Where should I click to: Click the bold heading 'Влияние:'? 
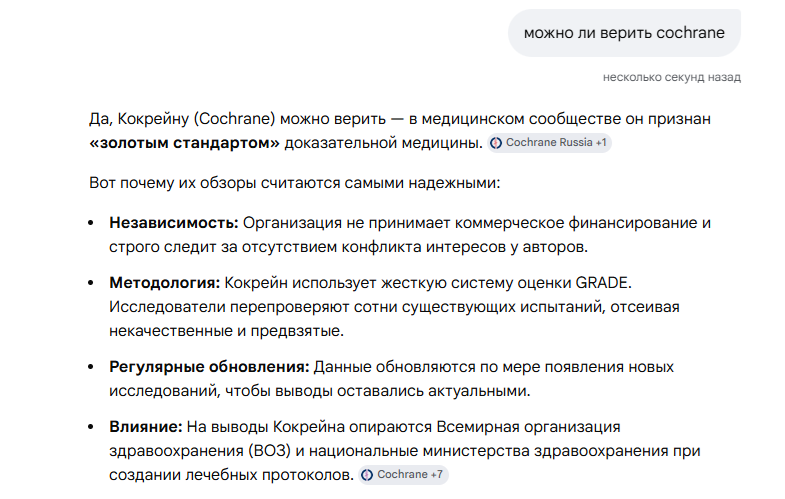pyautogui.click(x=146, y=427)
